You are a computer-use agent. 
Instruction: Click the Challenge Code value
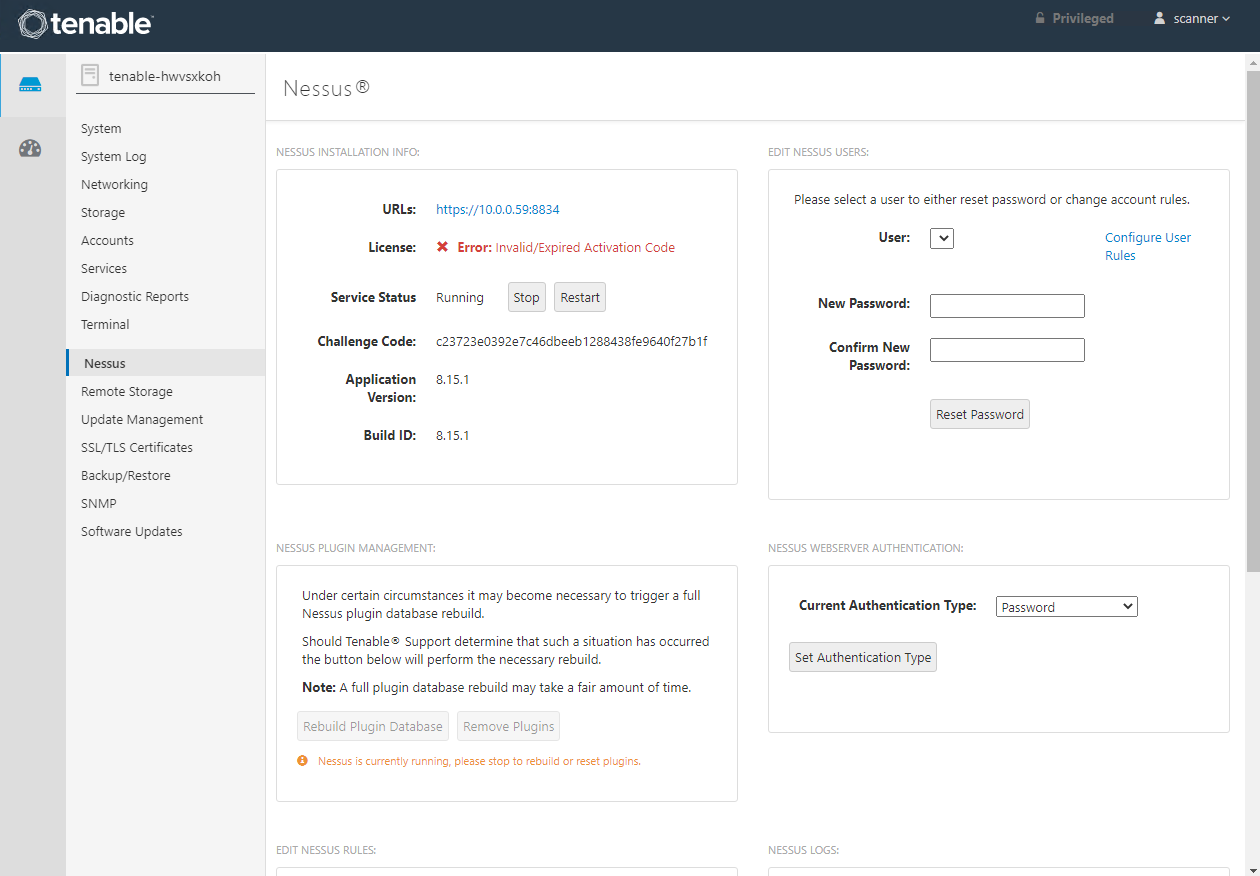click(572, 341)
